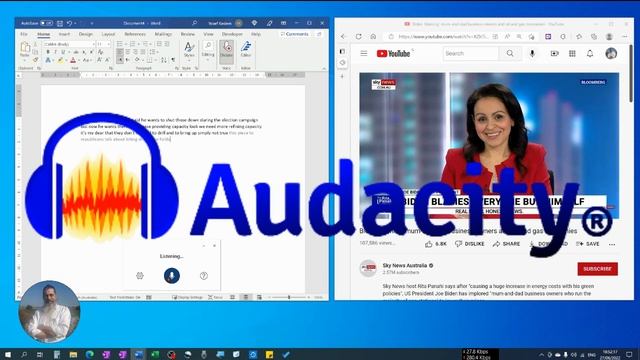The width and height of the screenshot is (640, 360).
Task: Click the YouTube create video icon
Action: coord(554,53)
